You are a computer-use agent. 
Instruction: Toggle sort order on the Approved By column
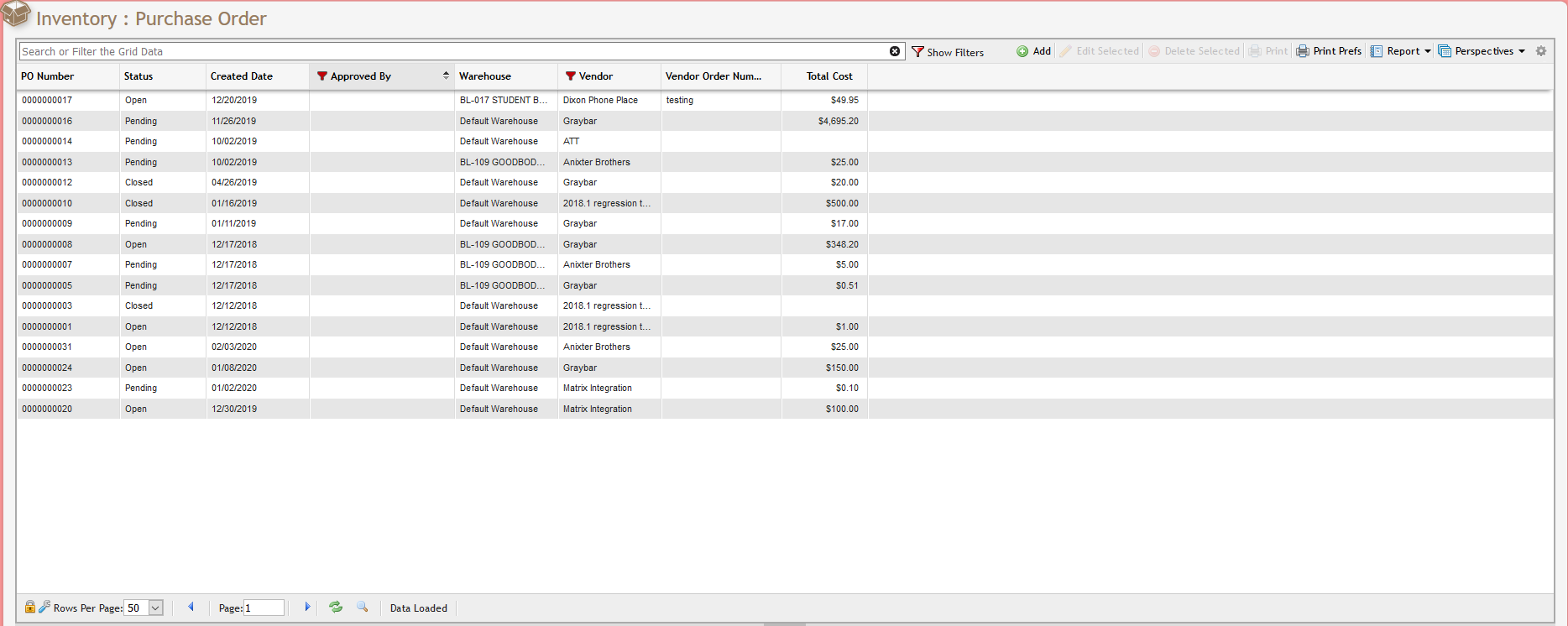[446, 76]
